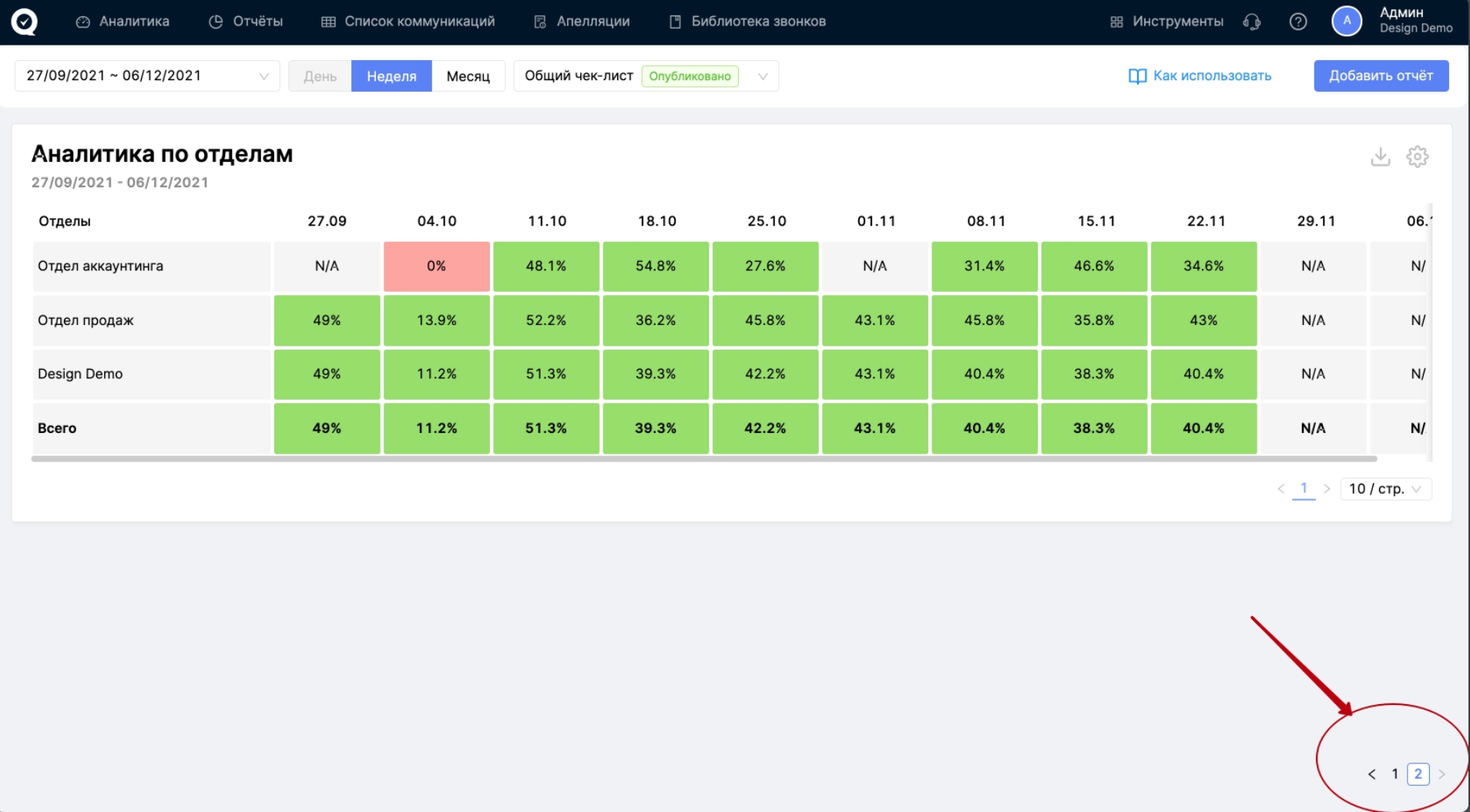1470x812 pixels.
Task: Go to Список коммуникаций
Action: click(408, 22)
